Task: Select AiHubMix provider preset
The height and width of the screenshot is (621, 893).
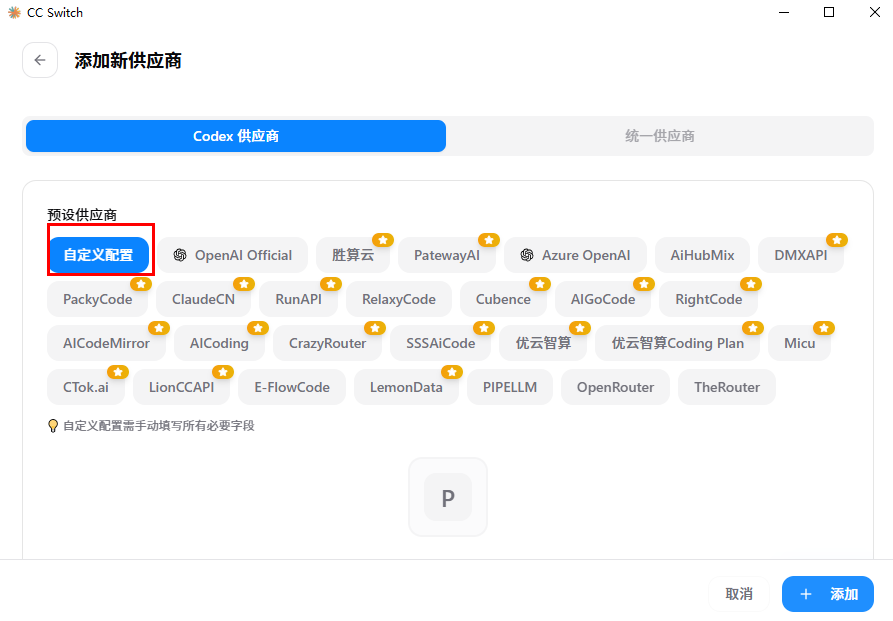Action: pyautogui.click(x=702, y=255)
